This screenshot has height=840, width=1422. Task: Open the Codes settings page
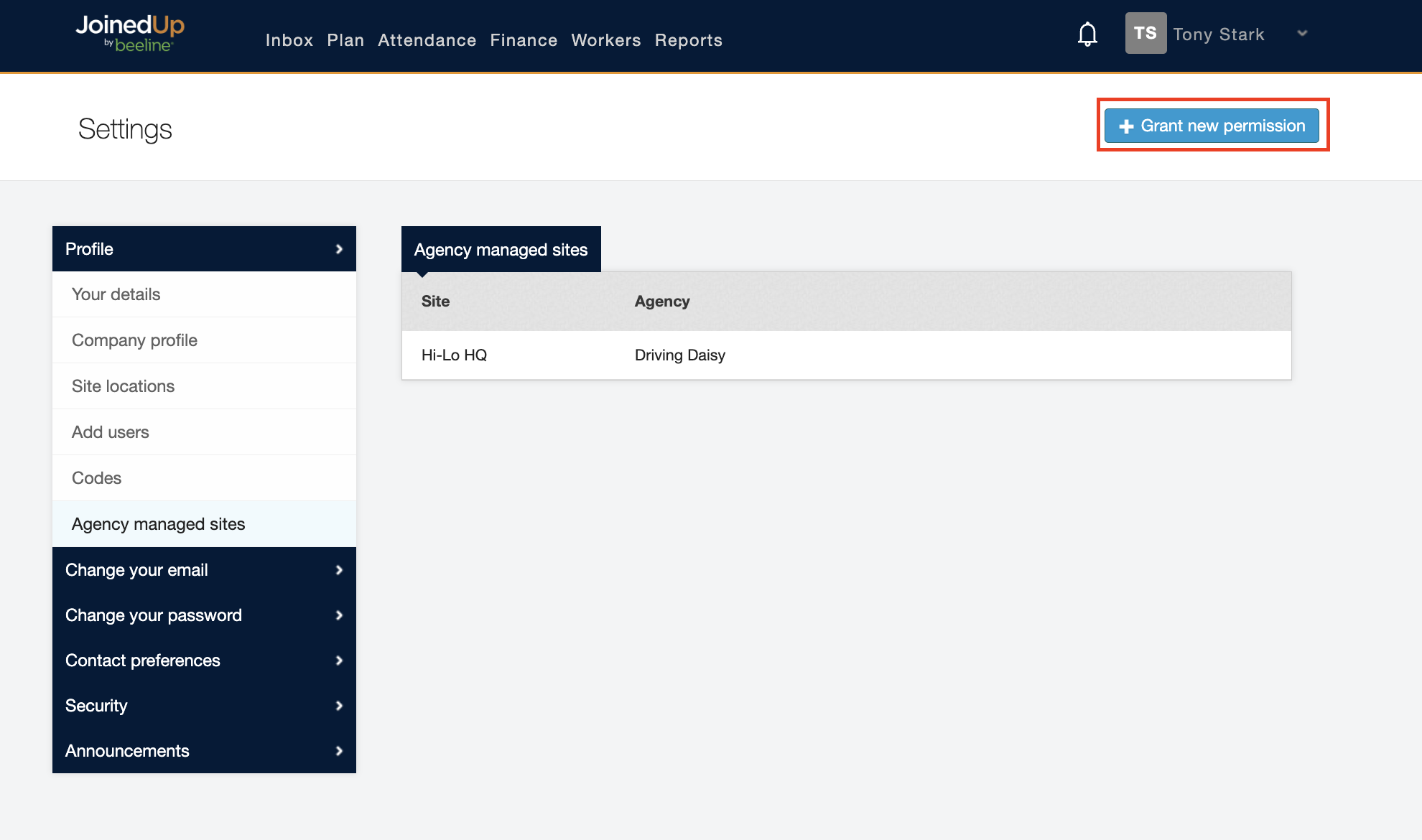pyautogui.click(x=96, y=478)
